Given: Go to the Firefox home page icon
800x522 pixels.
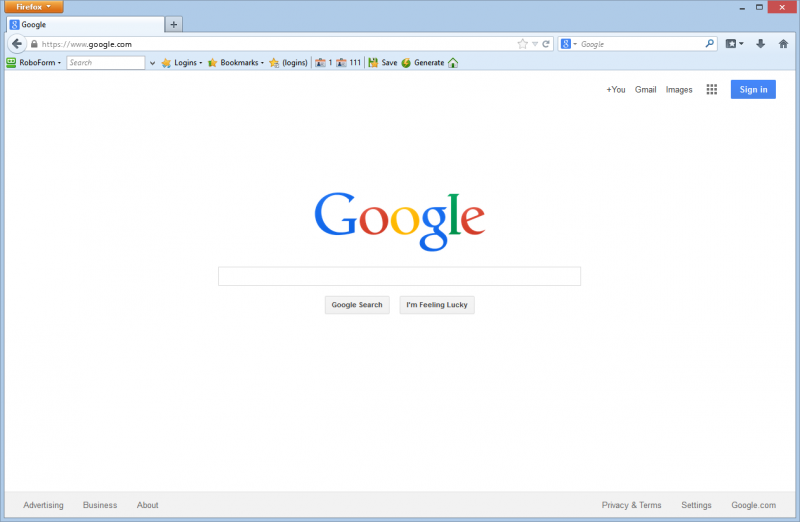Looking at the screenshot, I should 783,44.
